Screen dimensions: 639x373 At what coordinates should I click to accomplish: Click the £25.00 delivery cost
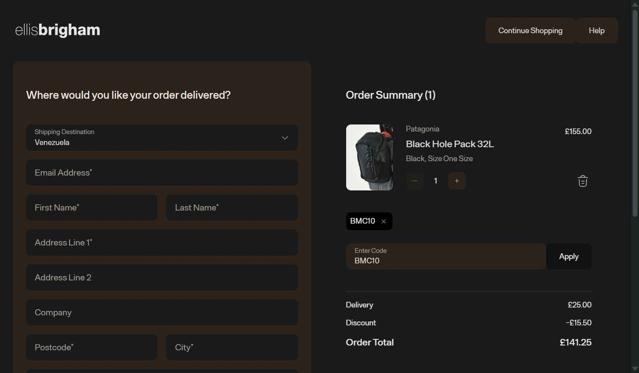580,305
